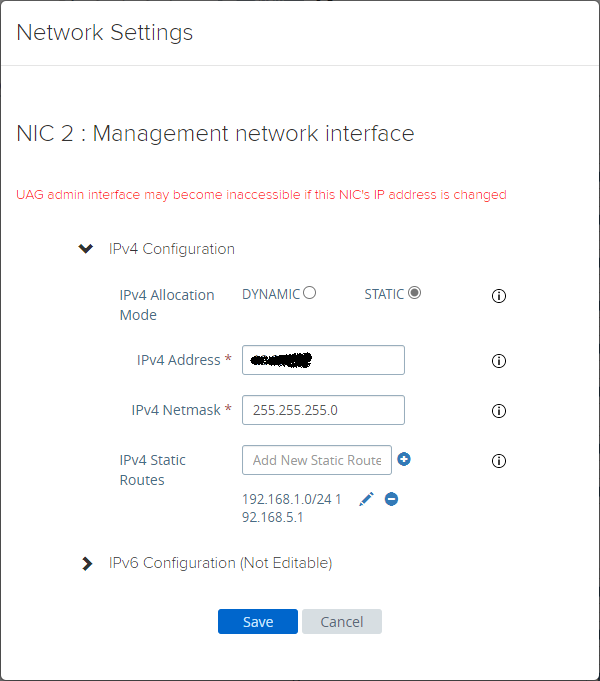600x681 pixels.
Task: Select STATIC allocation mode
Action: 414,293
